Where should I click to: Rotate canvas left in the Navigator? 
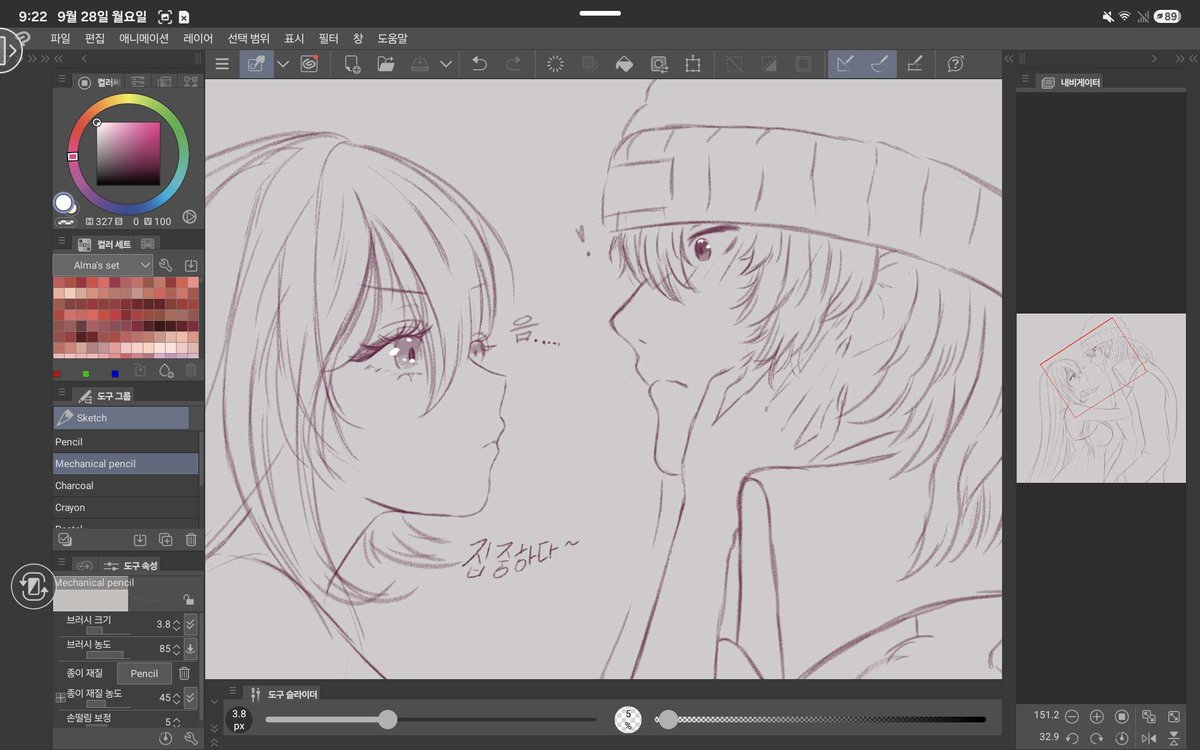1072,738
